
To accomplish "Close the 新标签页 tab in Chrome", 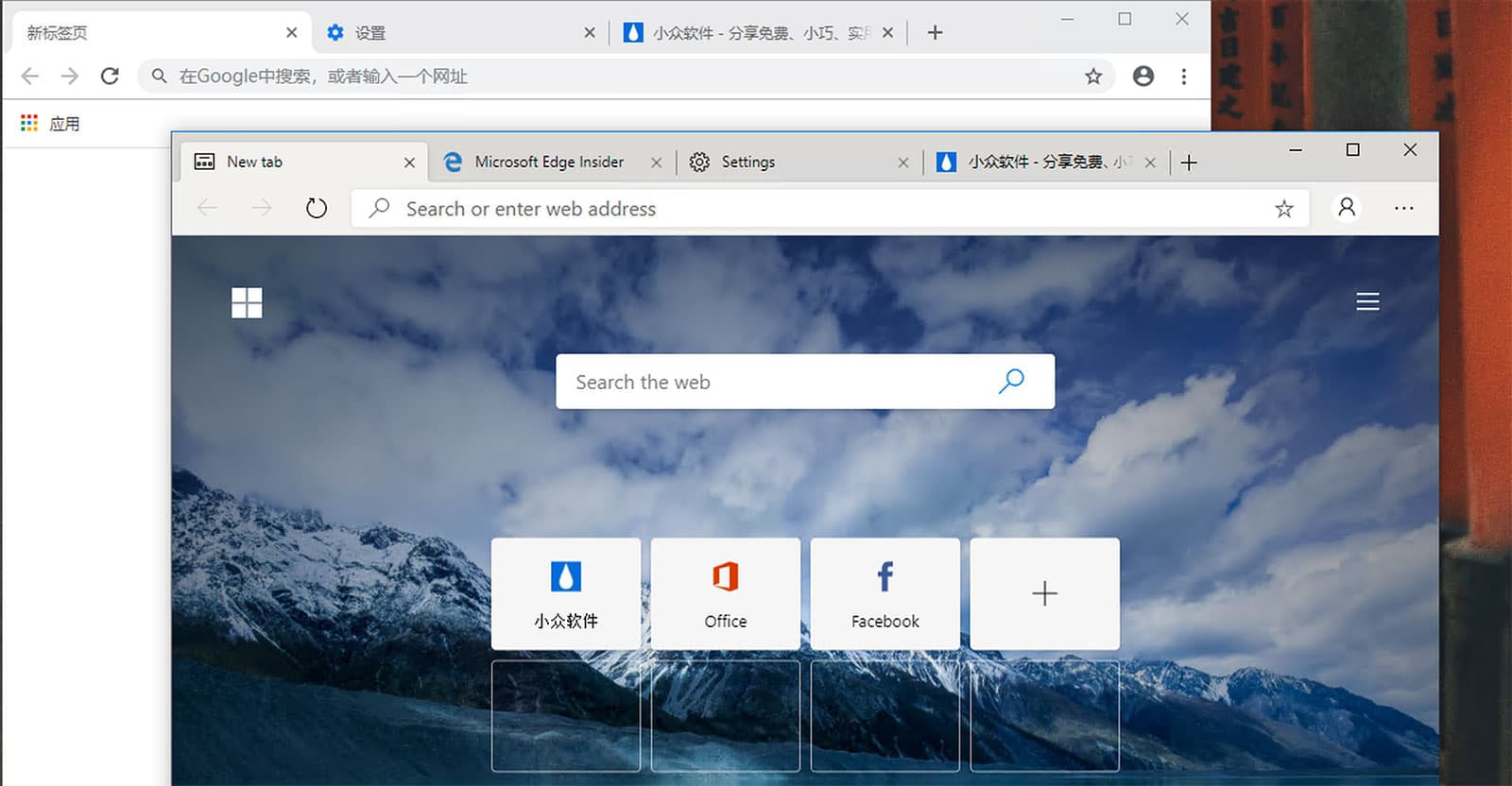I will point(291,33).
